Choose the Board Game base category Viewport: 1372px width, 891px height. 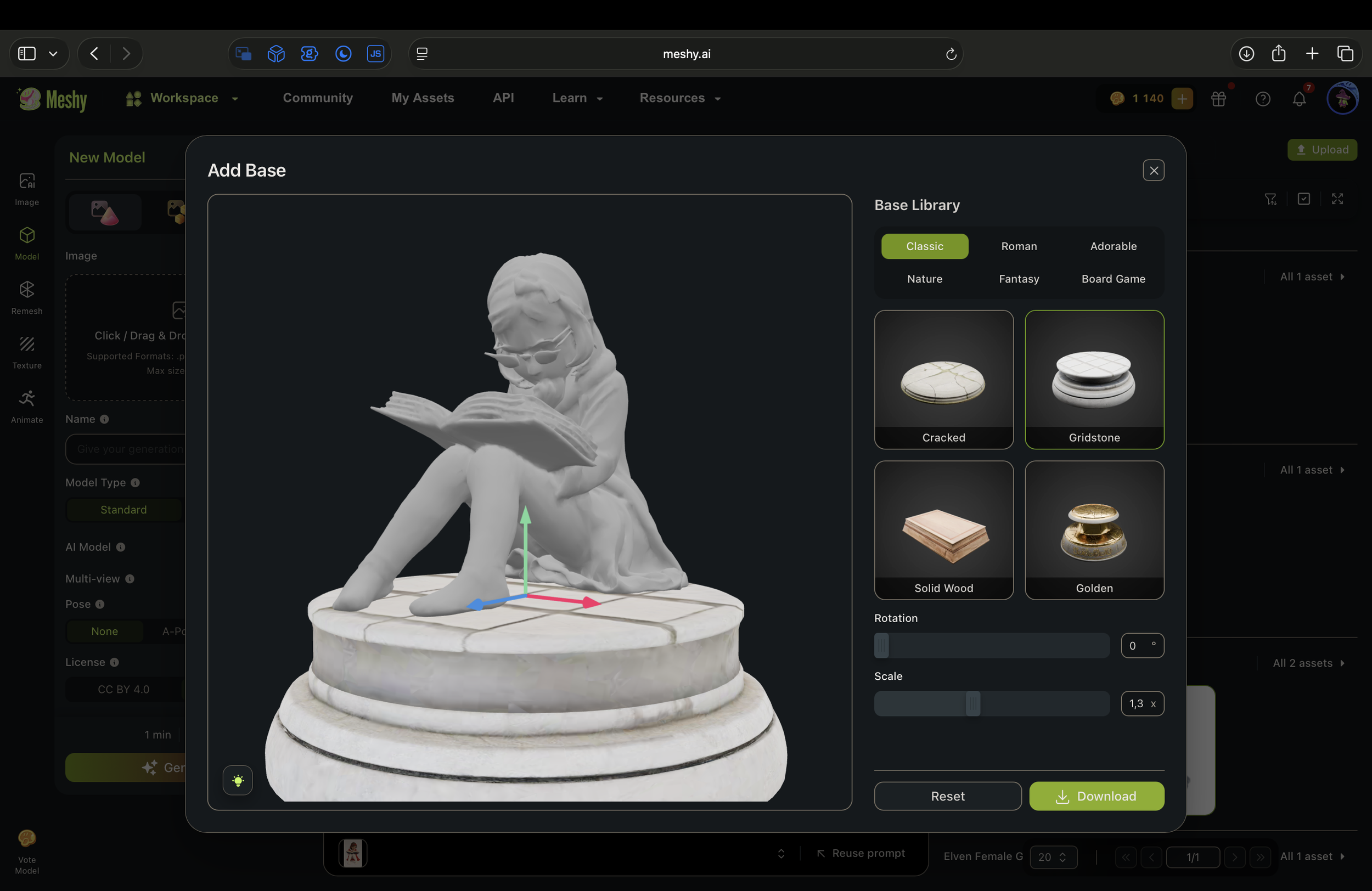[x=1112, y=279]
